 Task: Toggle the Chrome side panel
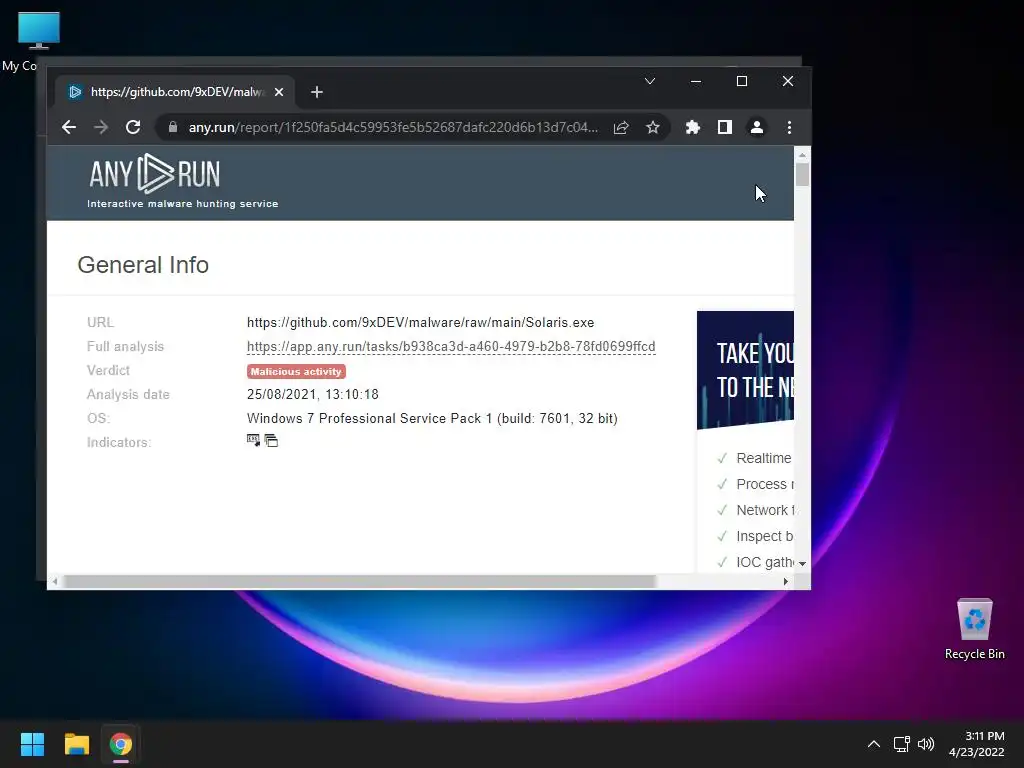coord(725,127)
